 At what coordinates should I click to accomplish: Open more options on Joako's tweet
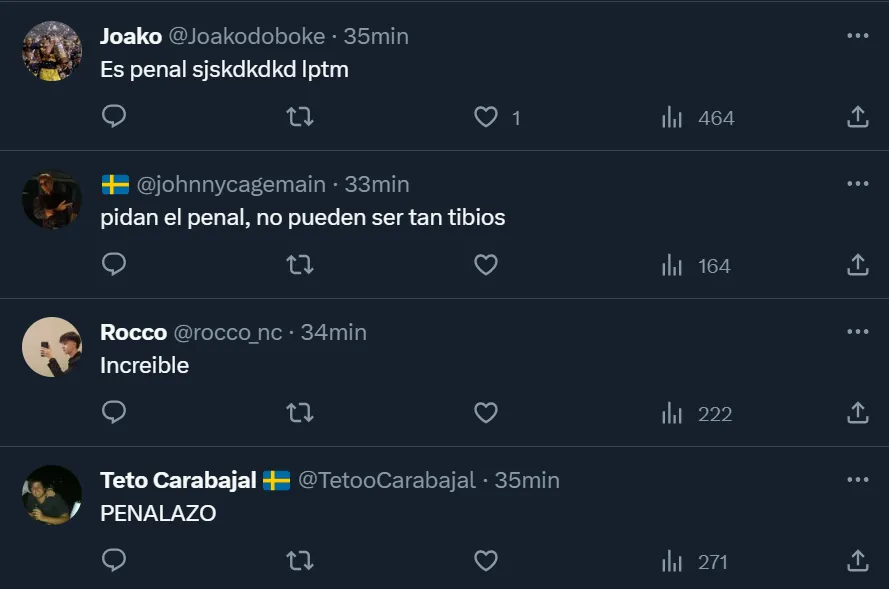857,36
